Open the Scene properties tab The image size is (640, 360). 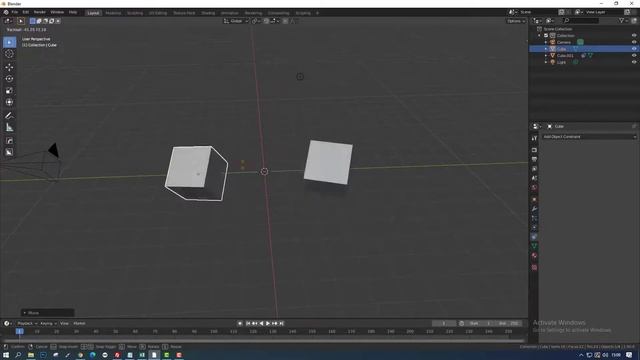[534, 178]
